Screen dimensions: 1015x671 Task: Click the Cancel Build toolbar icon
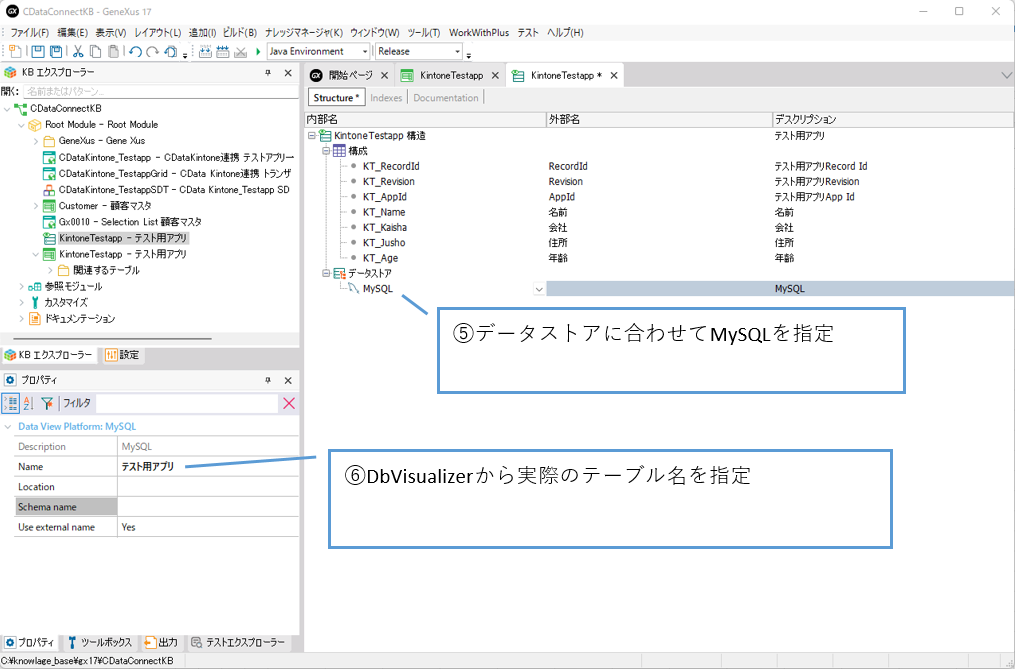point(240,52)
